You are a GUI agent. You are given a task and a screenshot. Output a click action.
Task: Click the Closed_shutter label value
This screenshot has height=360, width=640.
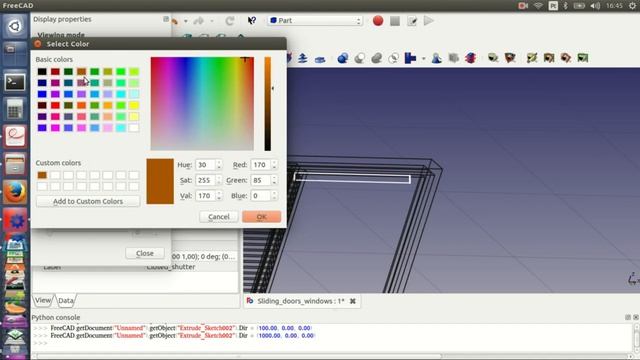click(x=171, y=267)
